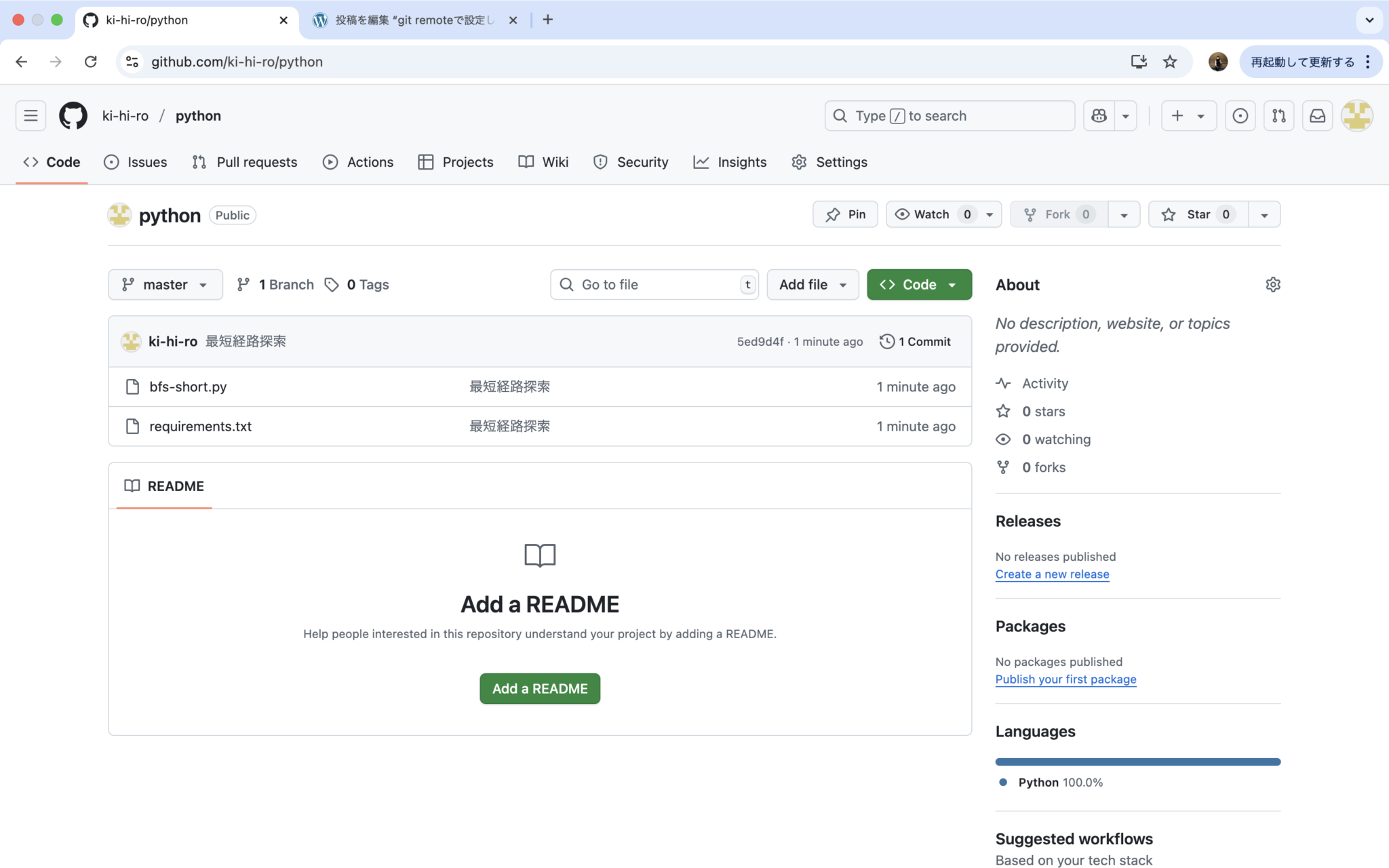The width and height of the screenshot is (1389, 868).
Task: Open the pull requests icon in header
Action: 1279,115
